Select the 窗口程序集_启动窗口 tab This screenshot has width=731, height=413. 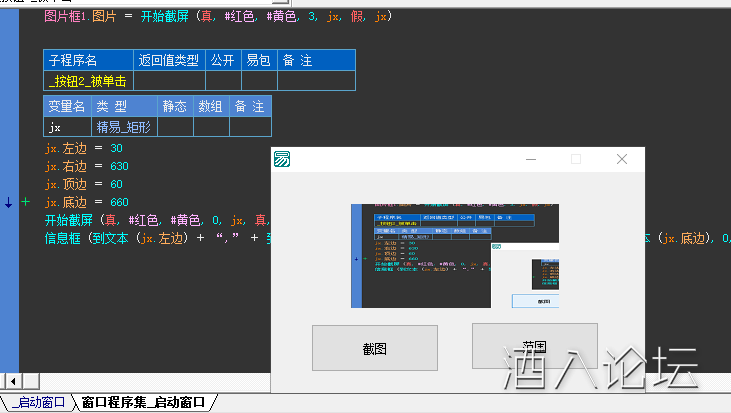point(142,402)
